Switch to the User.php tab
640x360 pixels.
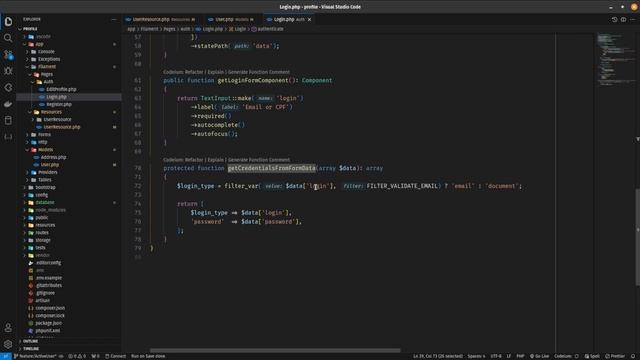[231, 19]
